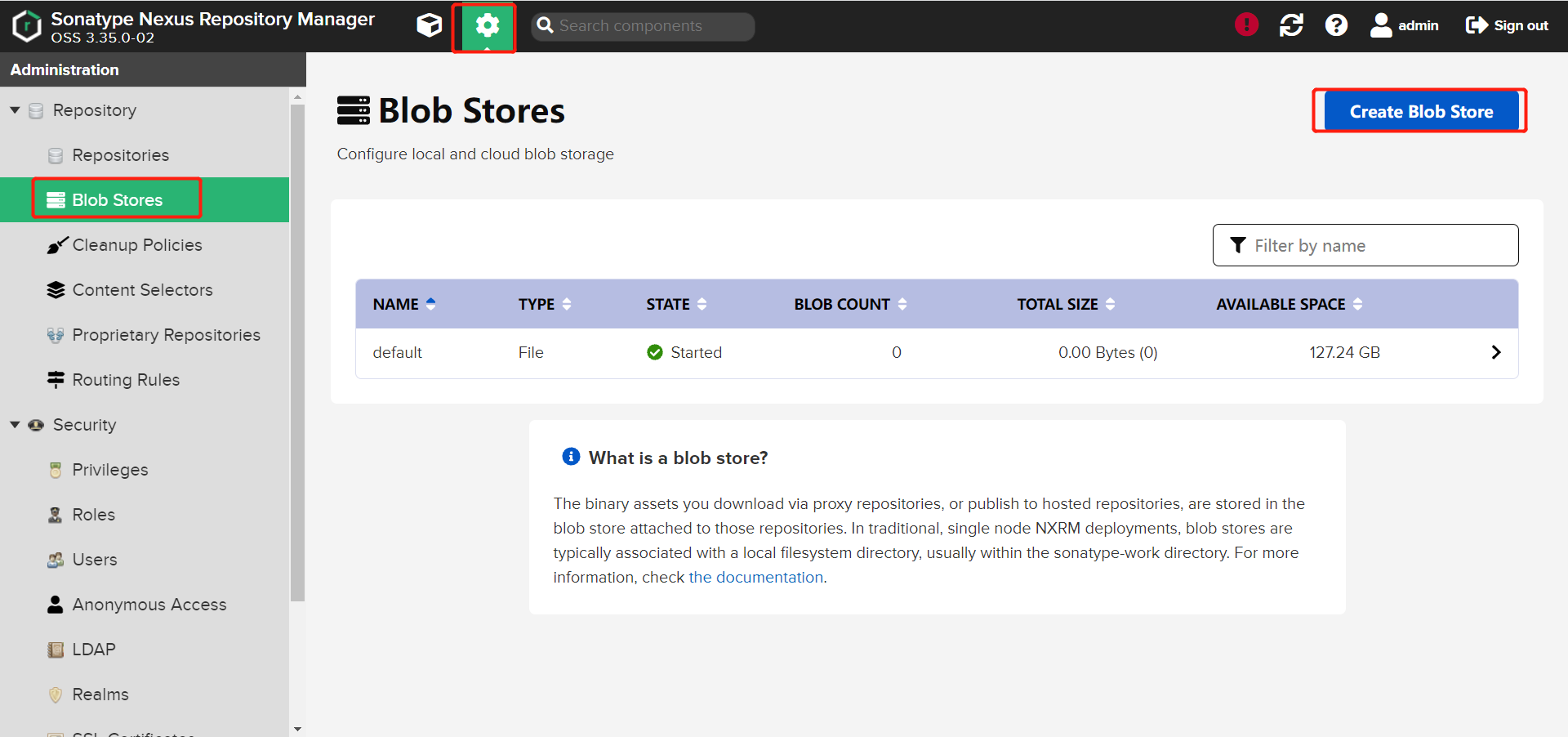Screen dimensions: 1568x737
Task: Click the LDAP book icon
Action: coord(56,650)
